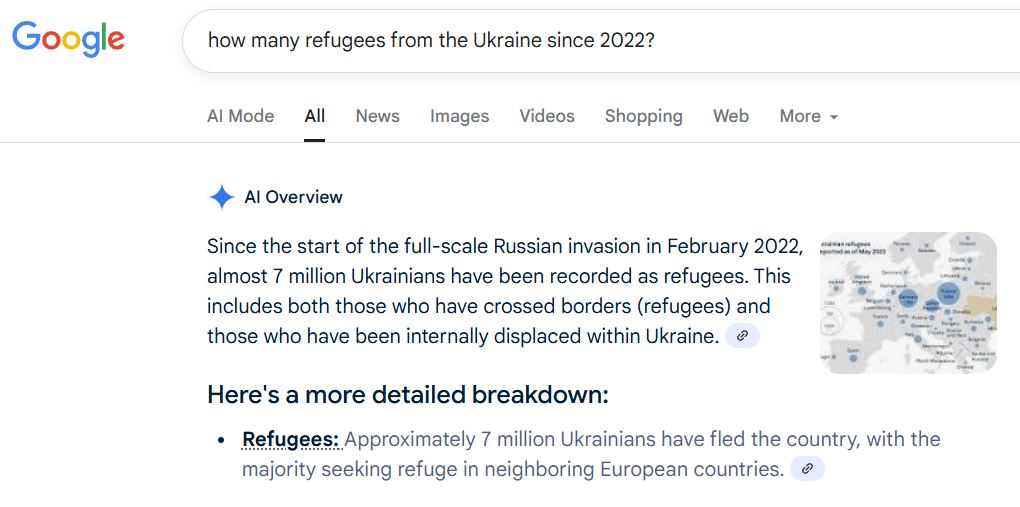Select the All results tab
The height and width of the screenshot is (507, 1020).
pos(315,116)
